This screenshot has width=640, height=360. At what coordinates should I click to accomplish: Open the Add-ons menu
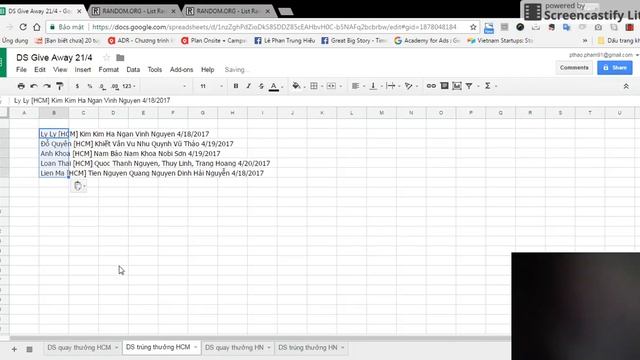182,70
